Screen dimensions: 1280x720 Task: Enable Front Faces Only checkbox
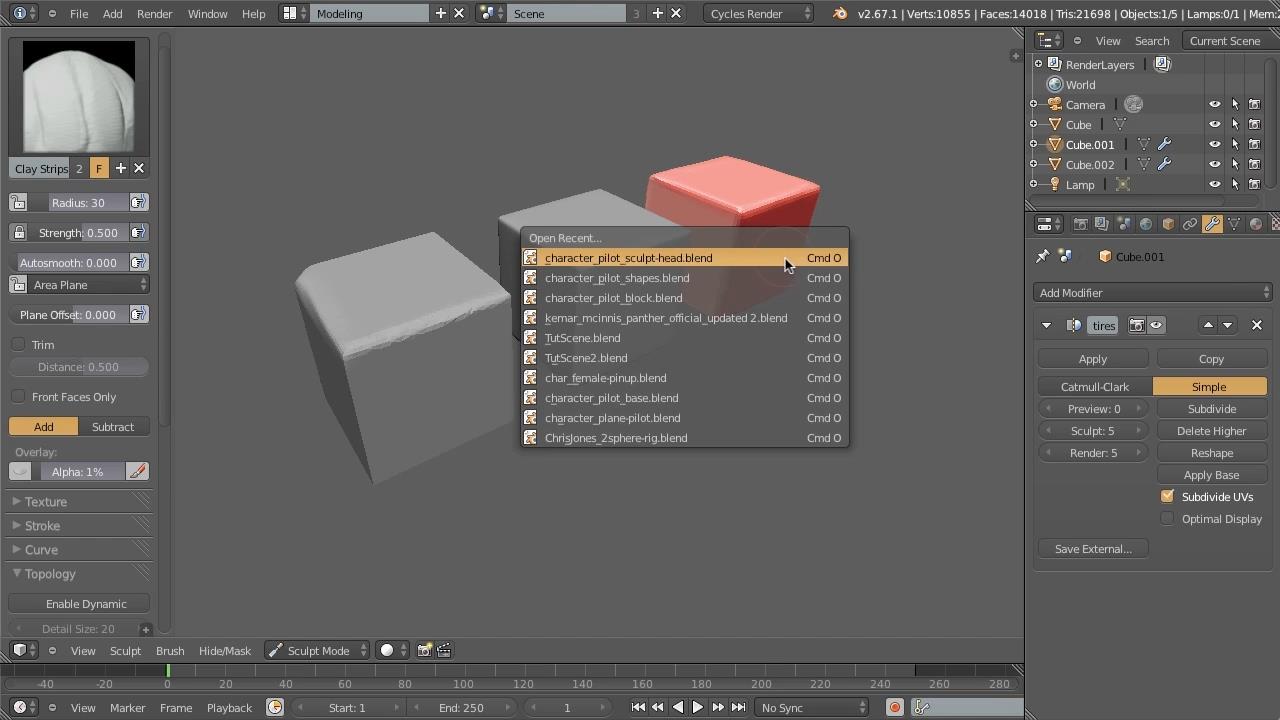[x=19, y=397]
